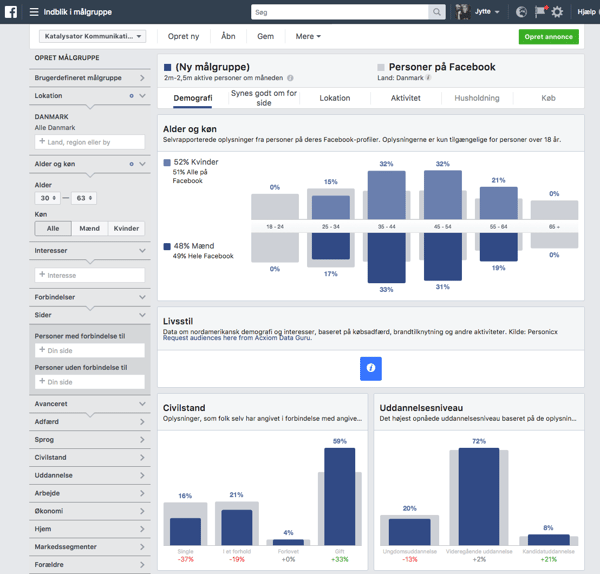Click the info icon beside monthly active people
This screenshot has width=600, height=574.
[291, 78]
